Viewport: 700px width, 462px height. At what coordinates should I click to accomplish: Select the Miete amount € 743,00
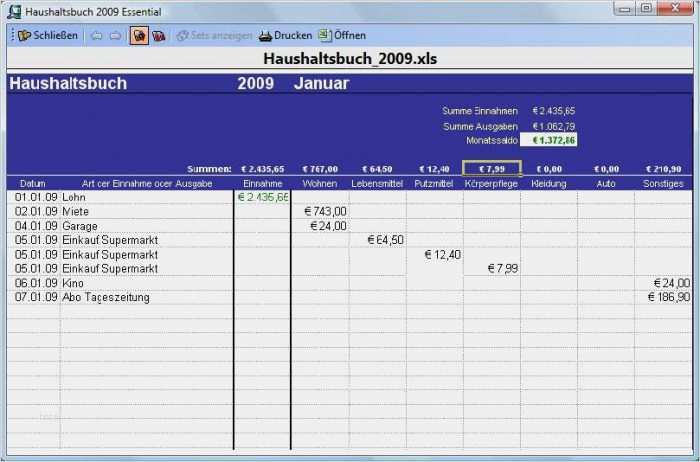[x=325, y=212]
